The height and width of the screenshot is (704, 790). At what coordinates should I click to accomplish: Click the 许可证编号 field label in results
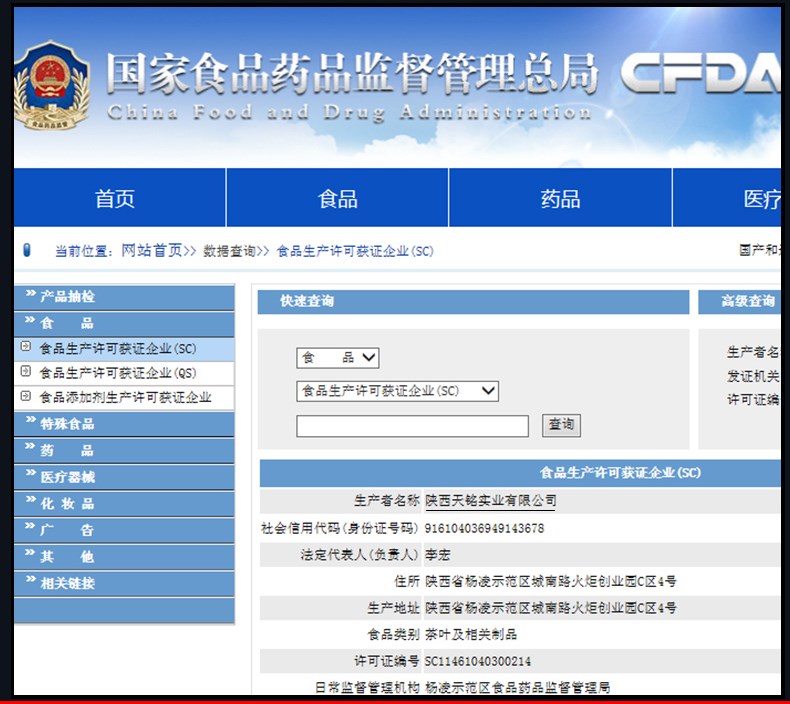click(x=386, y=661)
